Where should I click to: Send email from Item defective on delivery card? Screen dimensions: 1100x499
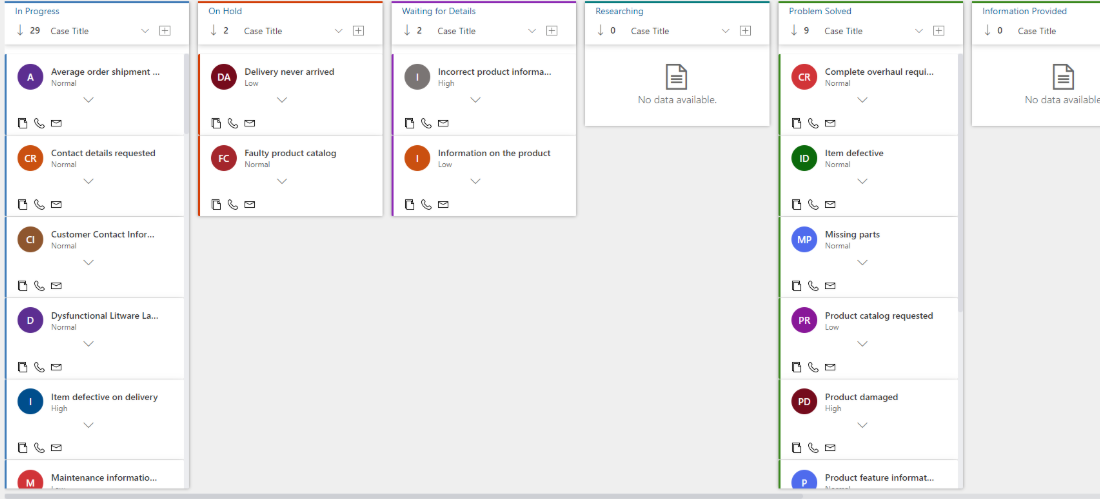click(57, 448)
